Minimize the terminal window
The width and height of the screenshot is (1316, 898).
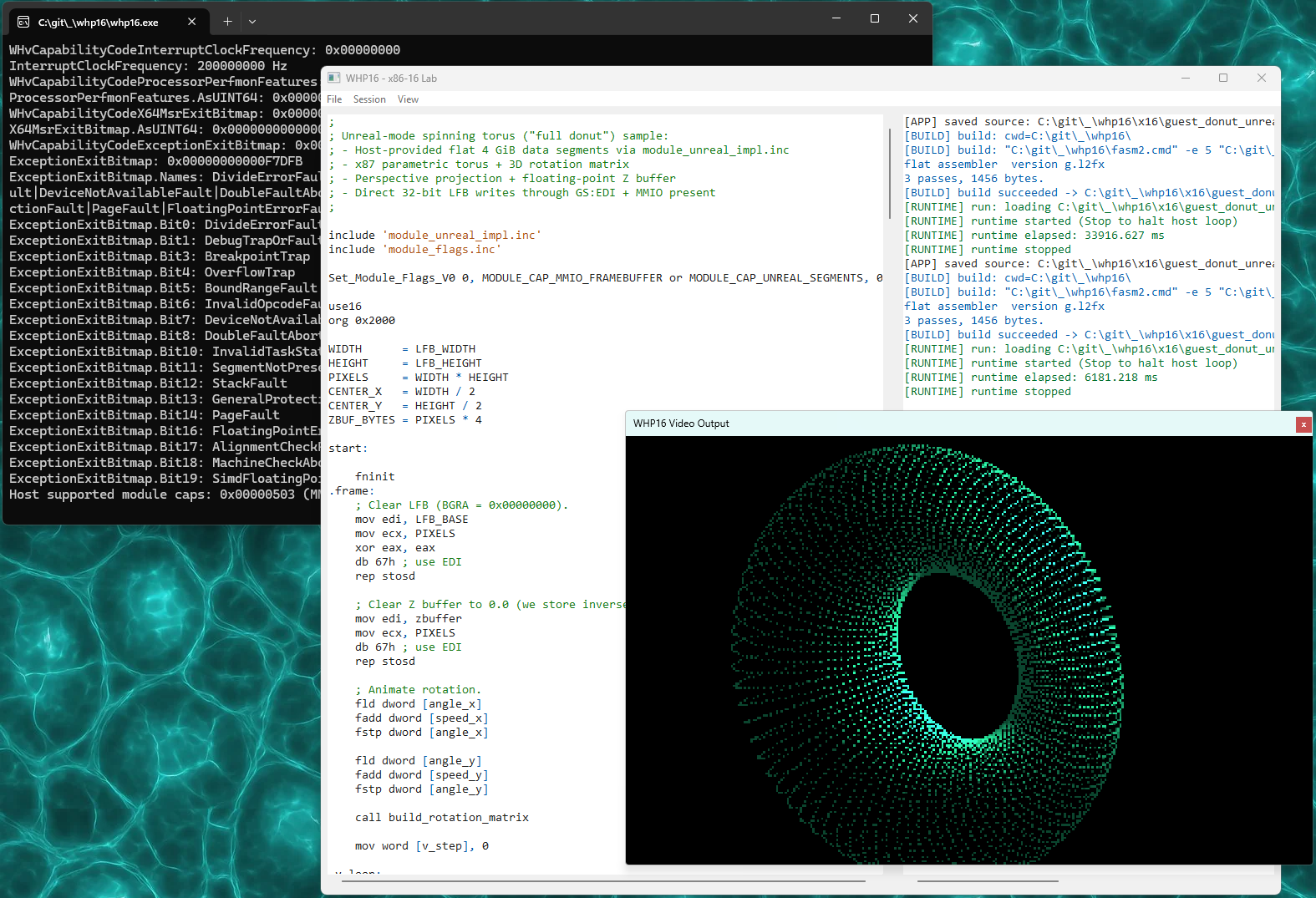coord(836,18)
